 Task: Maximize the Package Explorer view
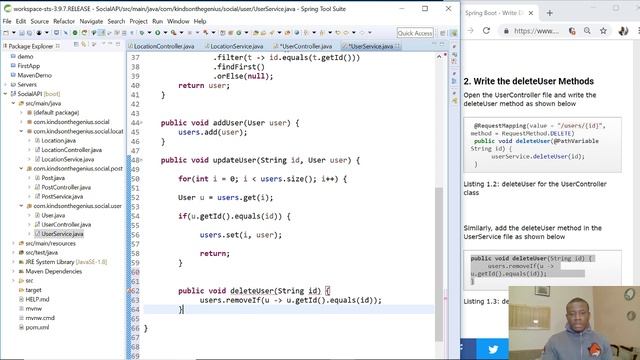pyautogui.click(x=118, y=44)
